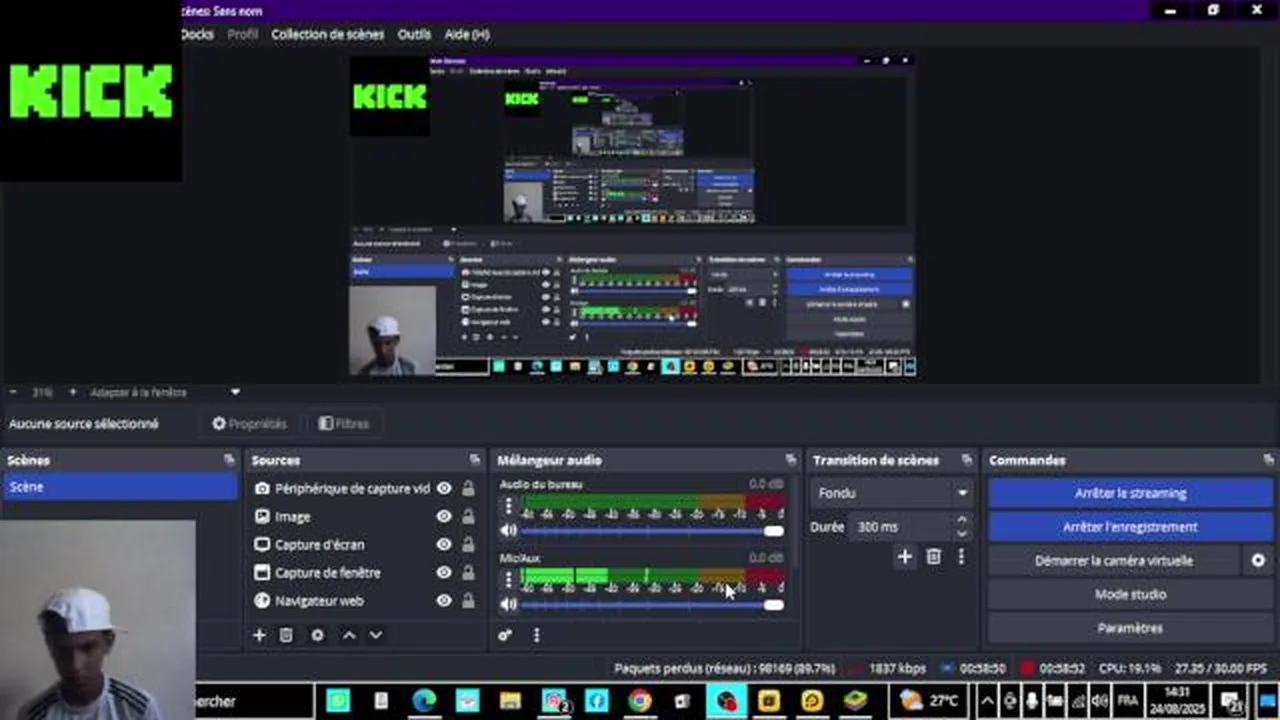Click Arrêter l'enregistrement button
The height and width of the screenshot is (720, 1280).
[1130, 527]
